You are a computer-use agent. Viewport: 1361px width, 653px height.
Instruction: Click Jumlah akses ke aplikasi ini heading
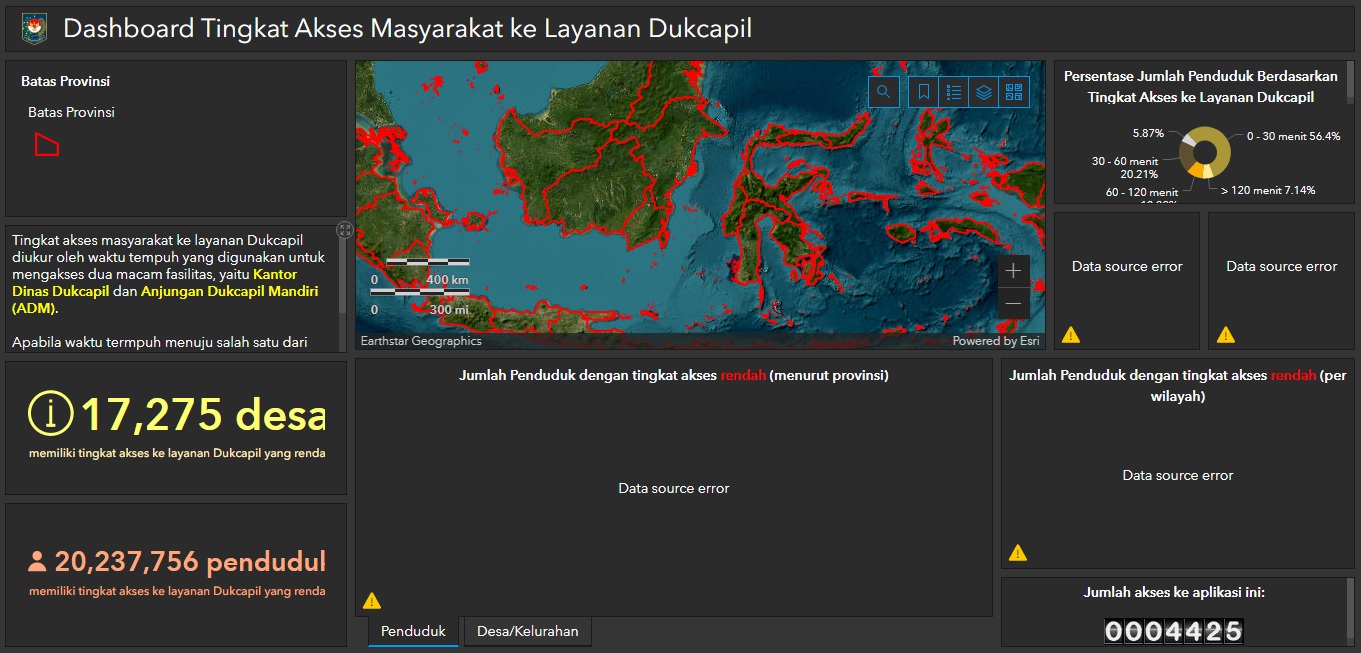(x=1174, y=592)
